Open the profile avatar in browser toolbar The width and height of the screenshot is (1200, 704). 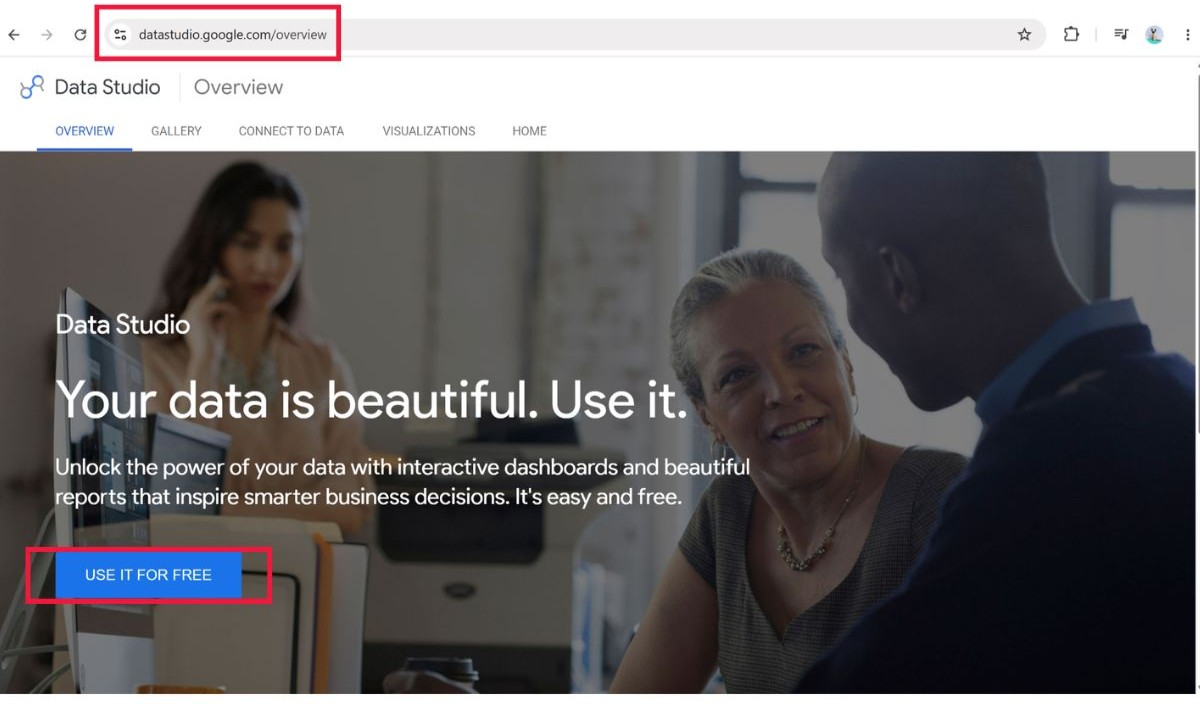coord(1154,35)
